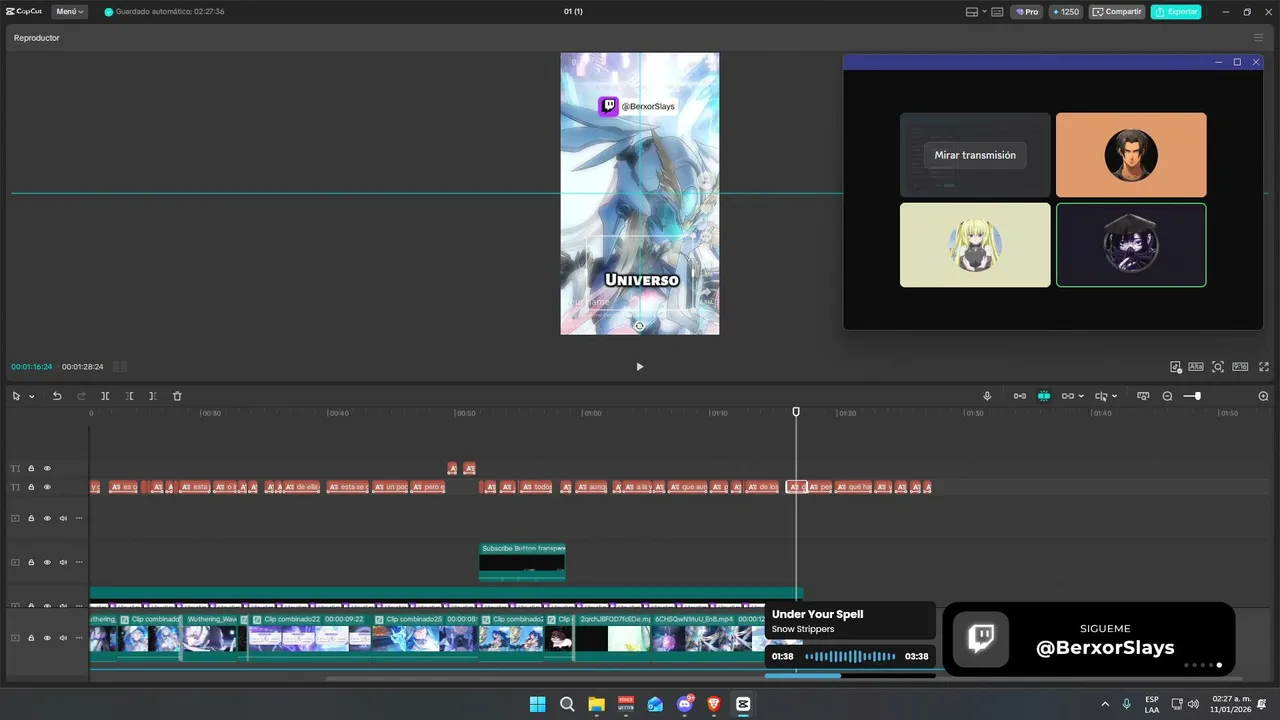Enter fullscreen player view
This screenshot has width=1280, height=720.
point(1264,367)
